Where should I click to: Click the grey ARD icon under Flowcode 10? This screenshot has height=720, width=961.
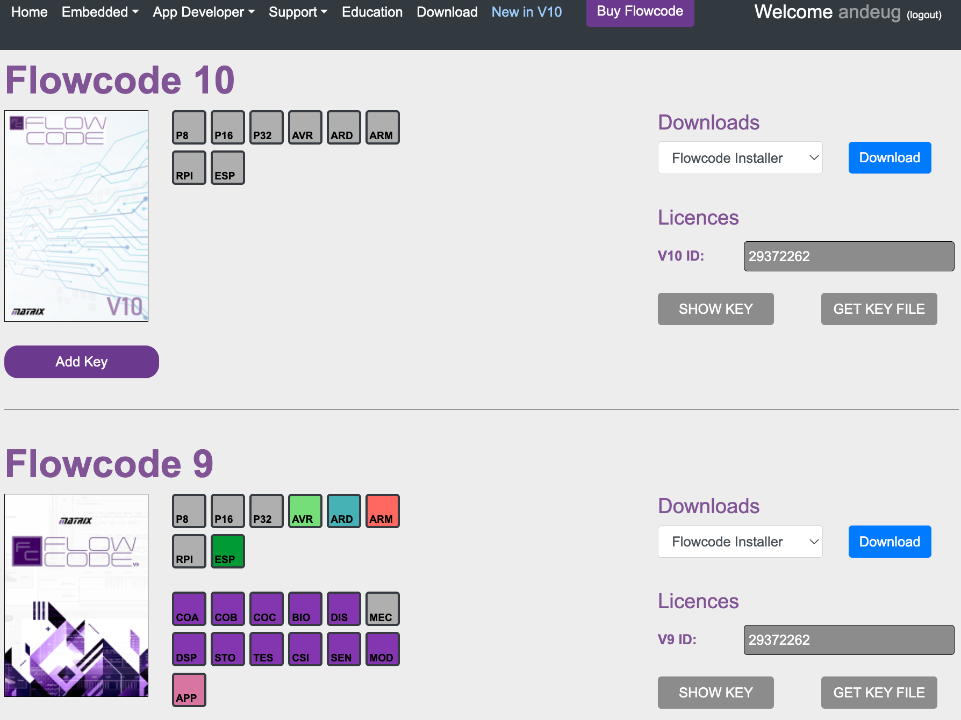click(344, 127)
